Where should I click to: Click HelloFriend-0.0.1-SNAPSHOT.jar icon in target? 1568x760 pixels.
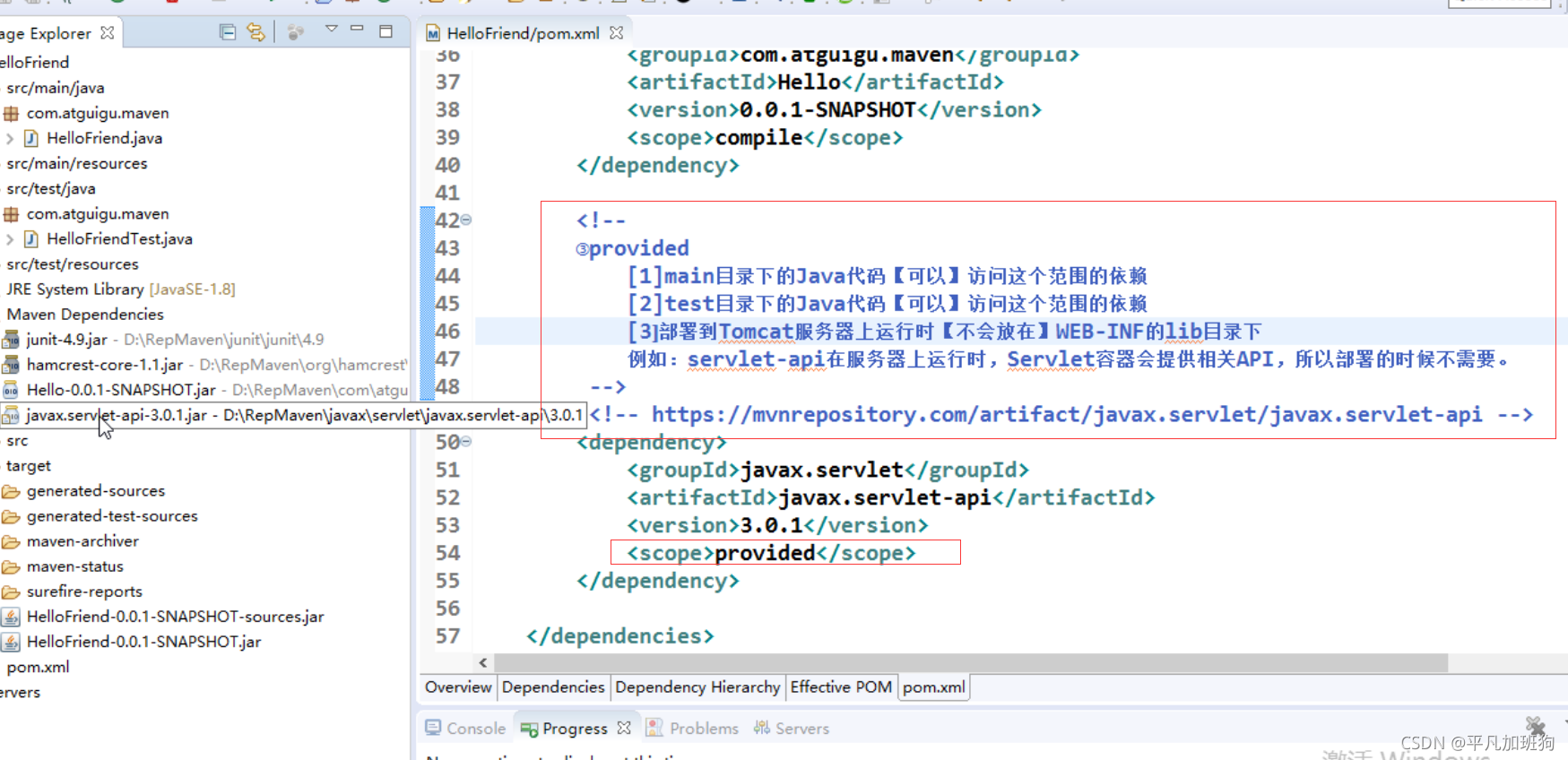point(11,642)
